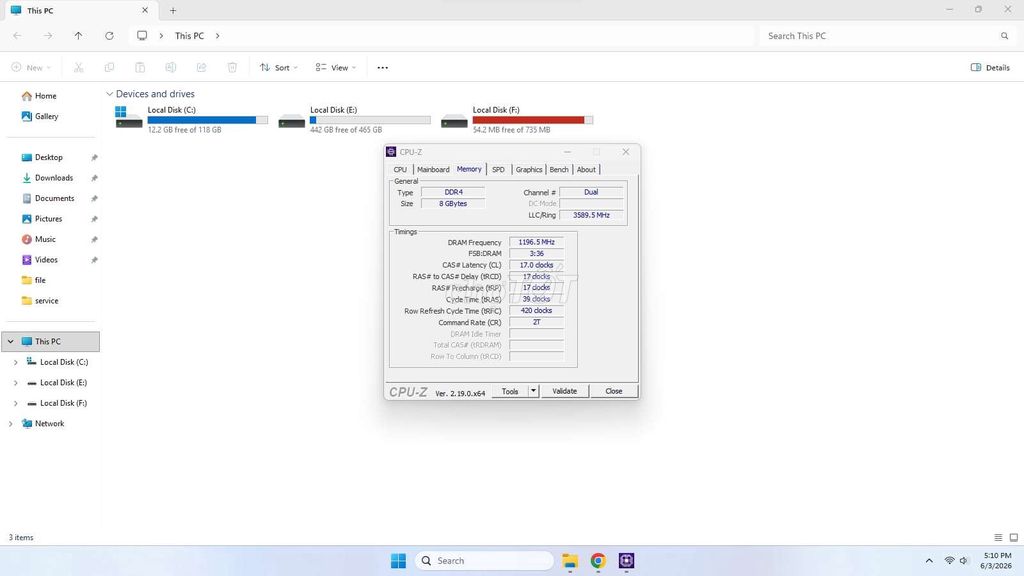Viewport: 1024px width, 576px height.
Task: Open the Local Disk (E:) drive icon
Action: [291, 120]
